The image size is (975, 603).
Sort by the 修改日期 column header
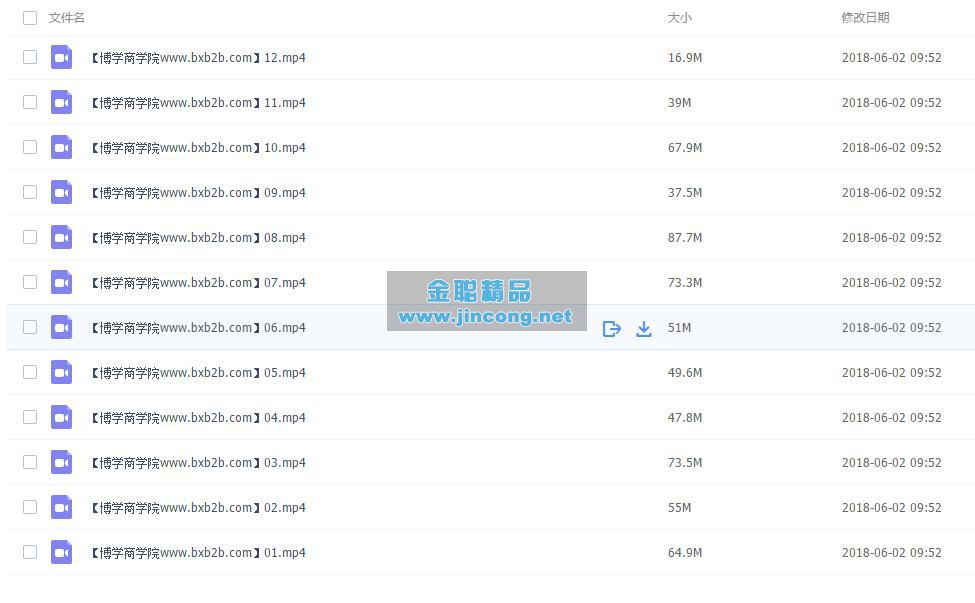(865, 18)
